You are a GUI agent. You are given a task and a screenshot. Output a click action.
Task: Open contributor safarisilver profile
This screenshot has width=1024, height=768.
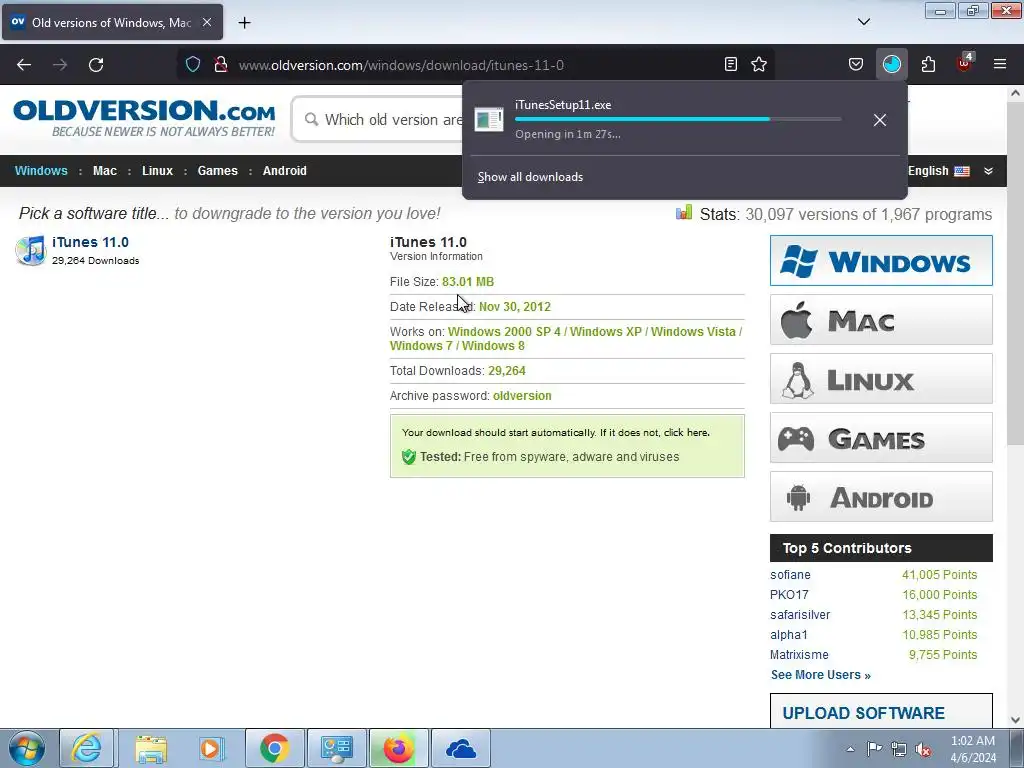point(800,615)
